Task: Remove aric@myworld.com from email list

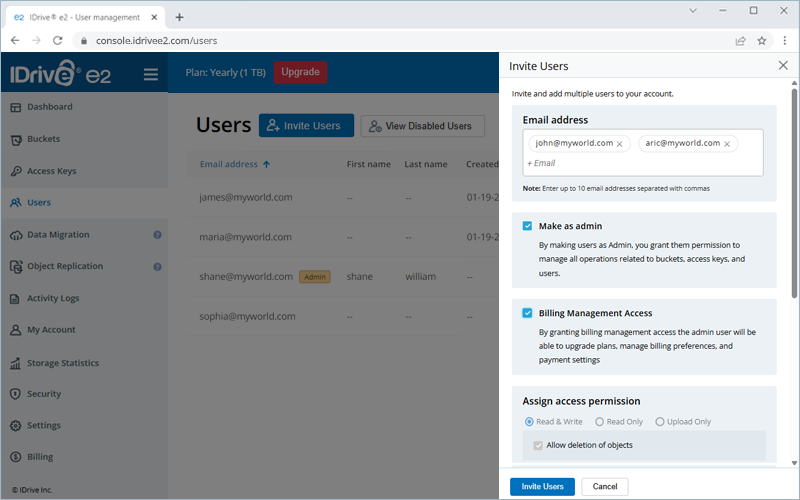Action: tap(727, 144)
